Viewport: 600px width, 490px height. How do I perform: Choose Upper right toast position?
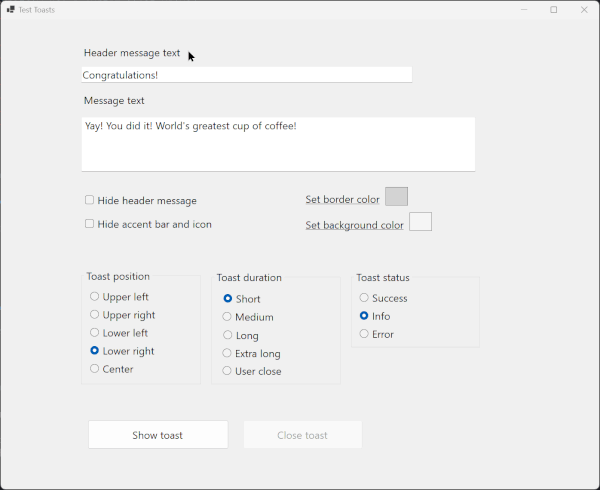[95, 315]
